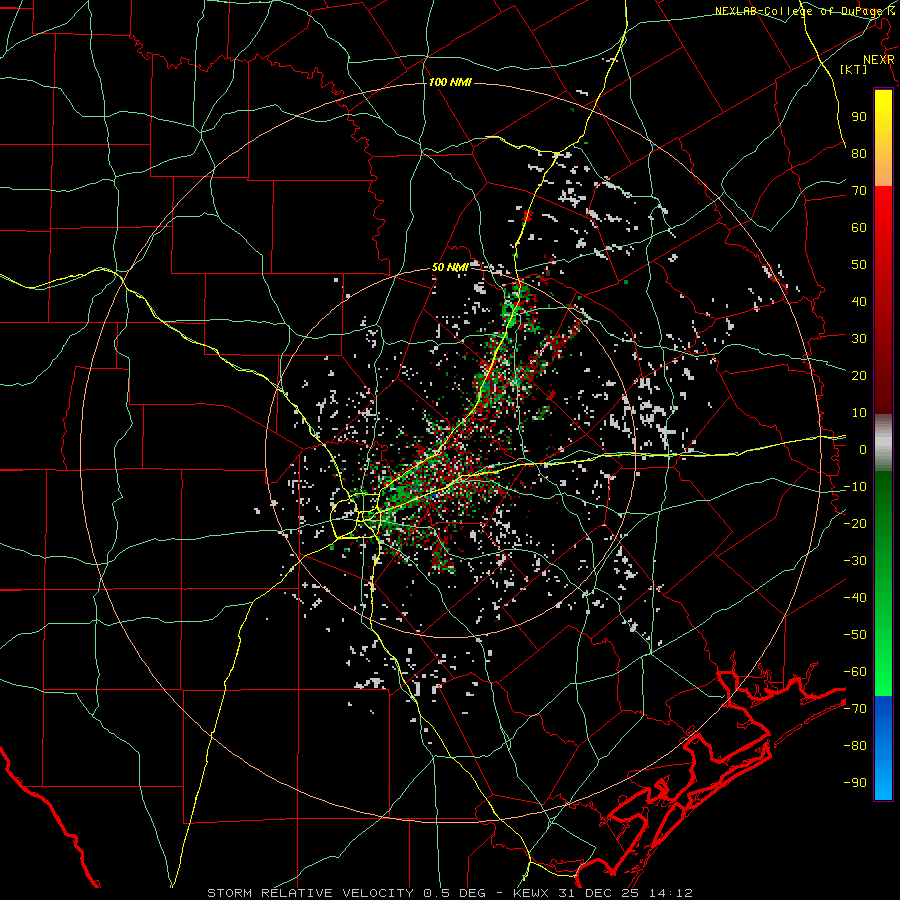Click the 40 value on the velocity scale

pos(859,301)
